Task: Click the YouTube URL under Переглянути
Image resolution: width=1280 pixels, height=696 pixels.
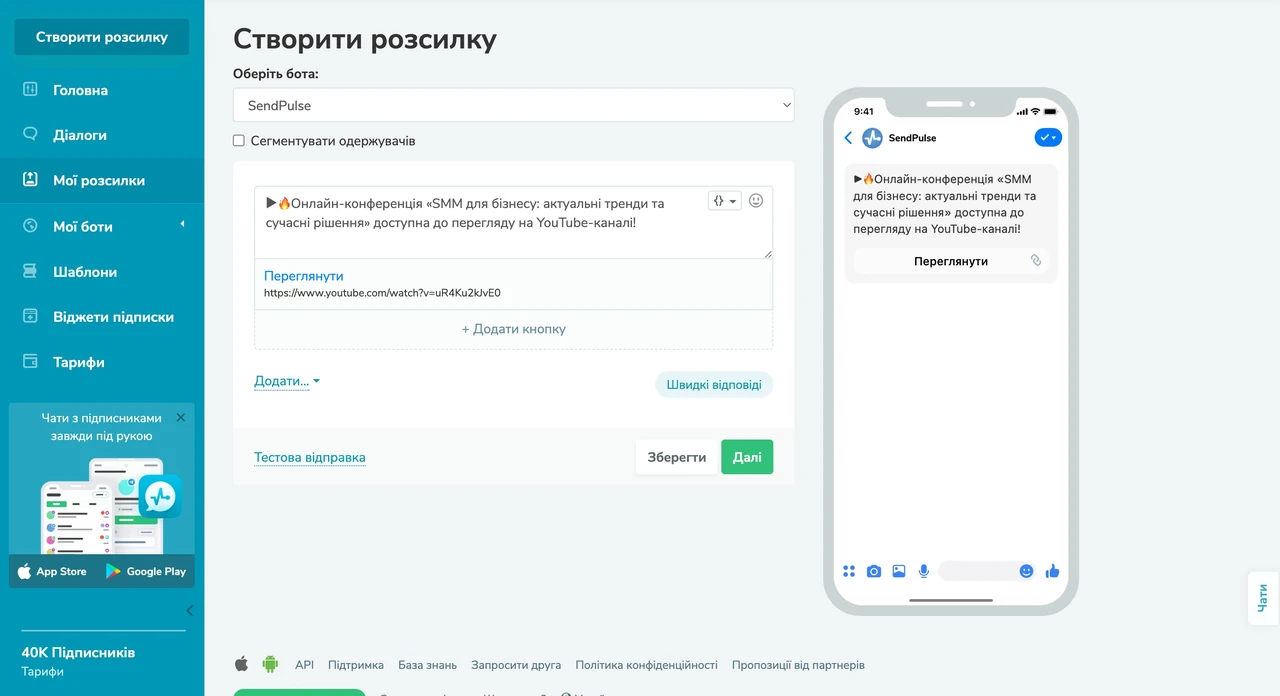Action: (382, 293)
